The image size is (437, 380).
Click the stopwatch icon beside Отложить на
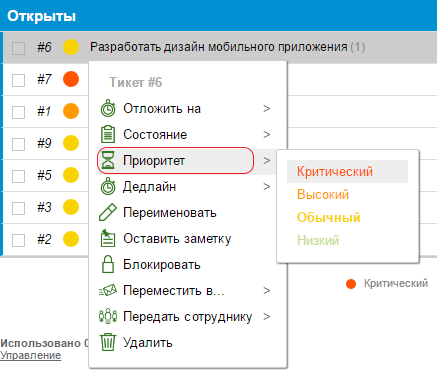108,108
